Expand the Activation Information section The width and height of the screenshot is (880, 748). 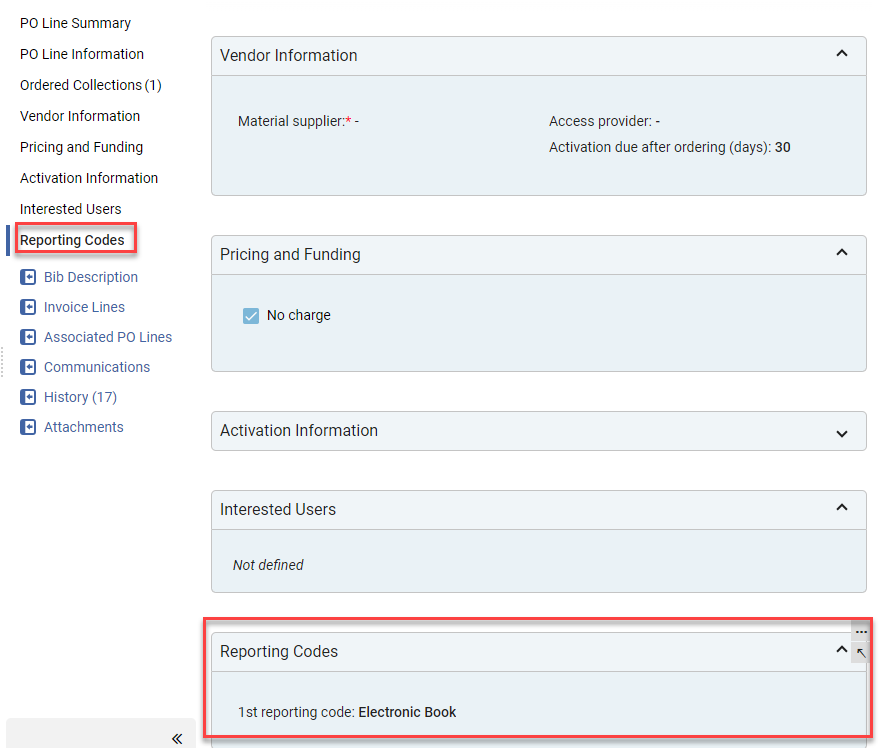842,434
